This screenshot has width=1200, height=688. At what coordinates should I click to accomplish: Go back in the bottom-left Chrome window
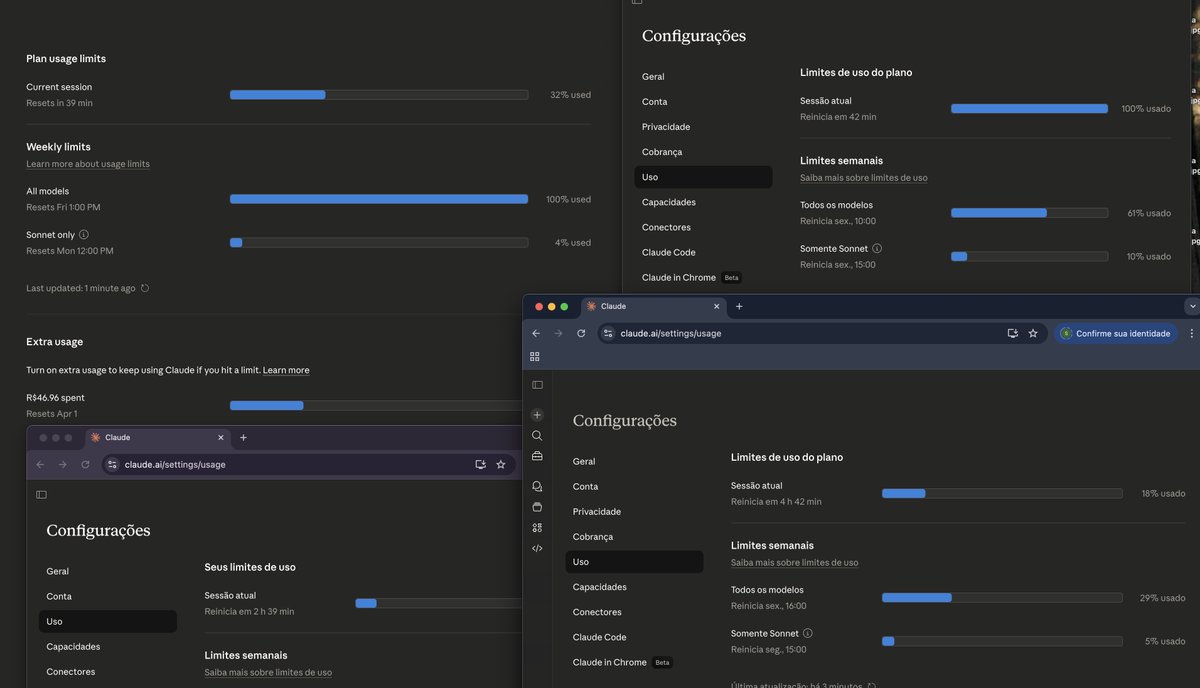[x=40, y=464]
